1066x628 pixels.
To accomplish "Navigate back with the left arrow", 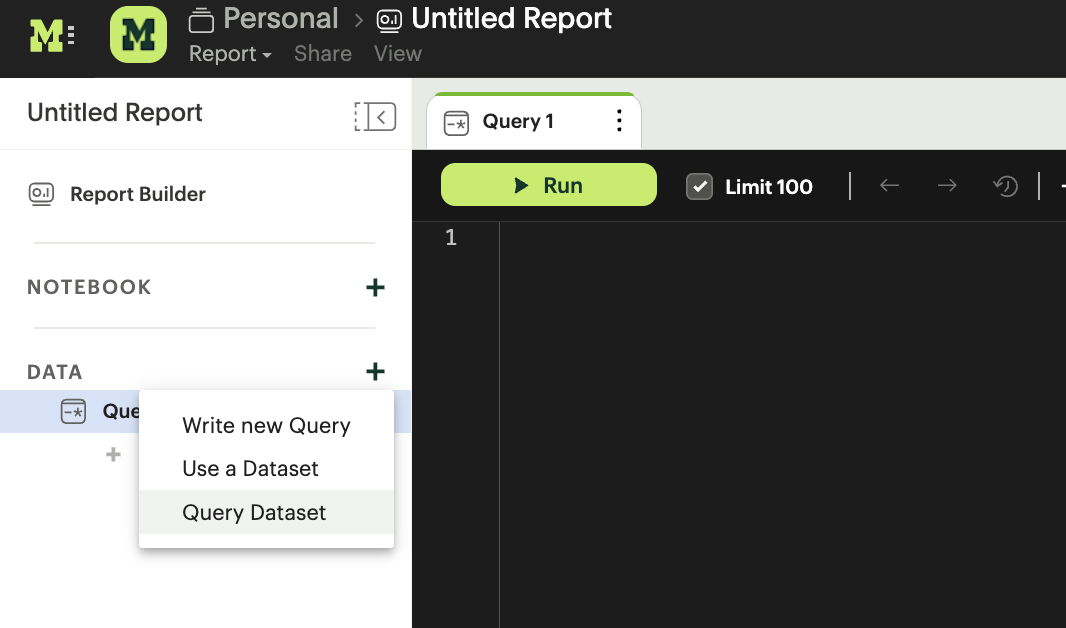I will [889, 186].
